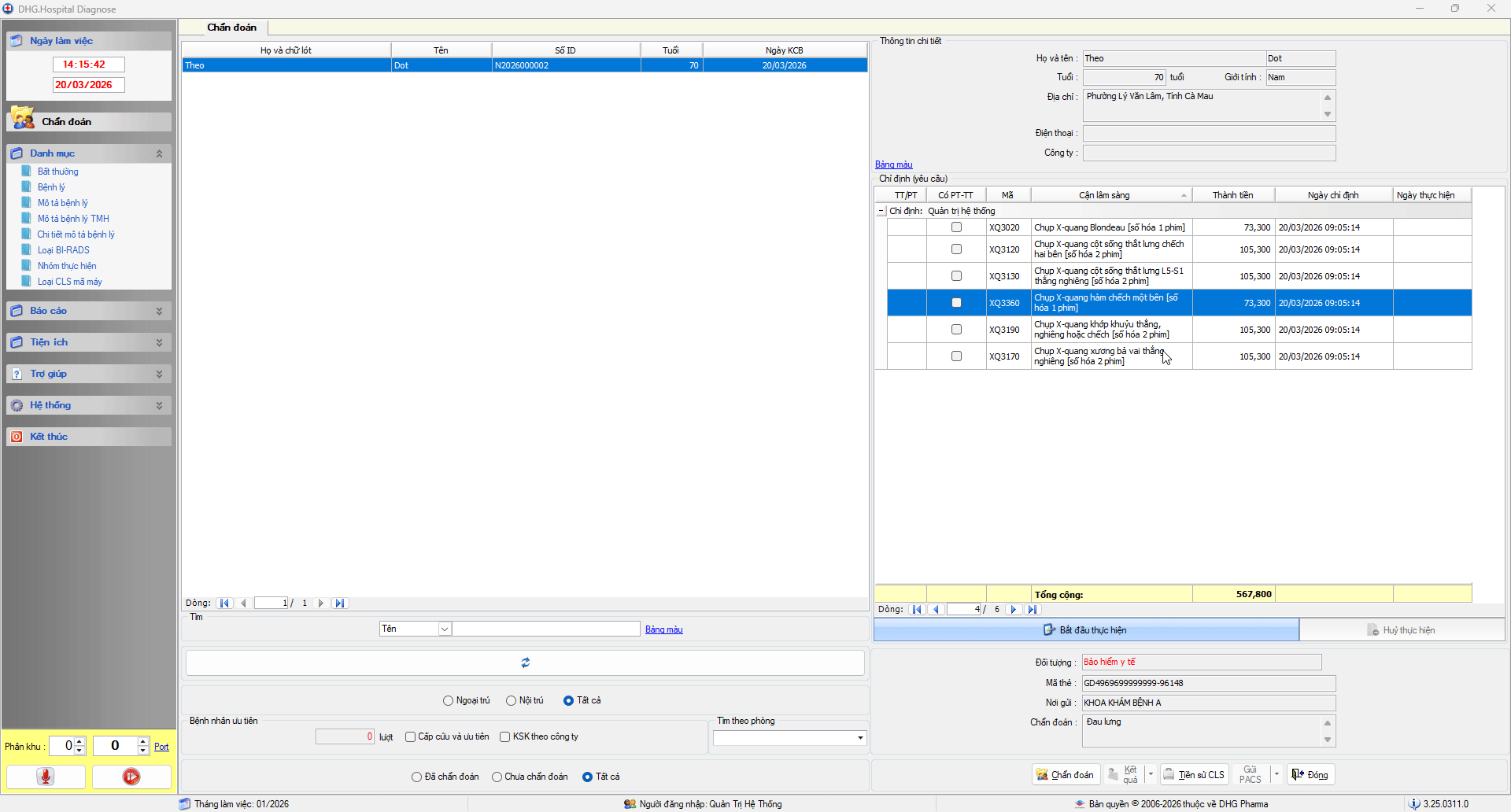
Task: Click the Trợ giúp question mark icon
Action: click(x=17, y=374)
